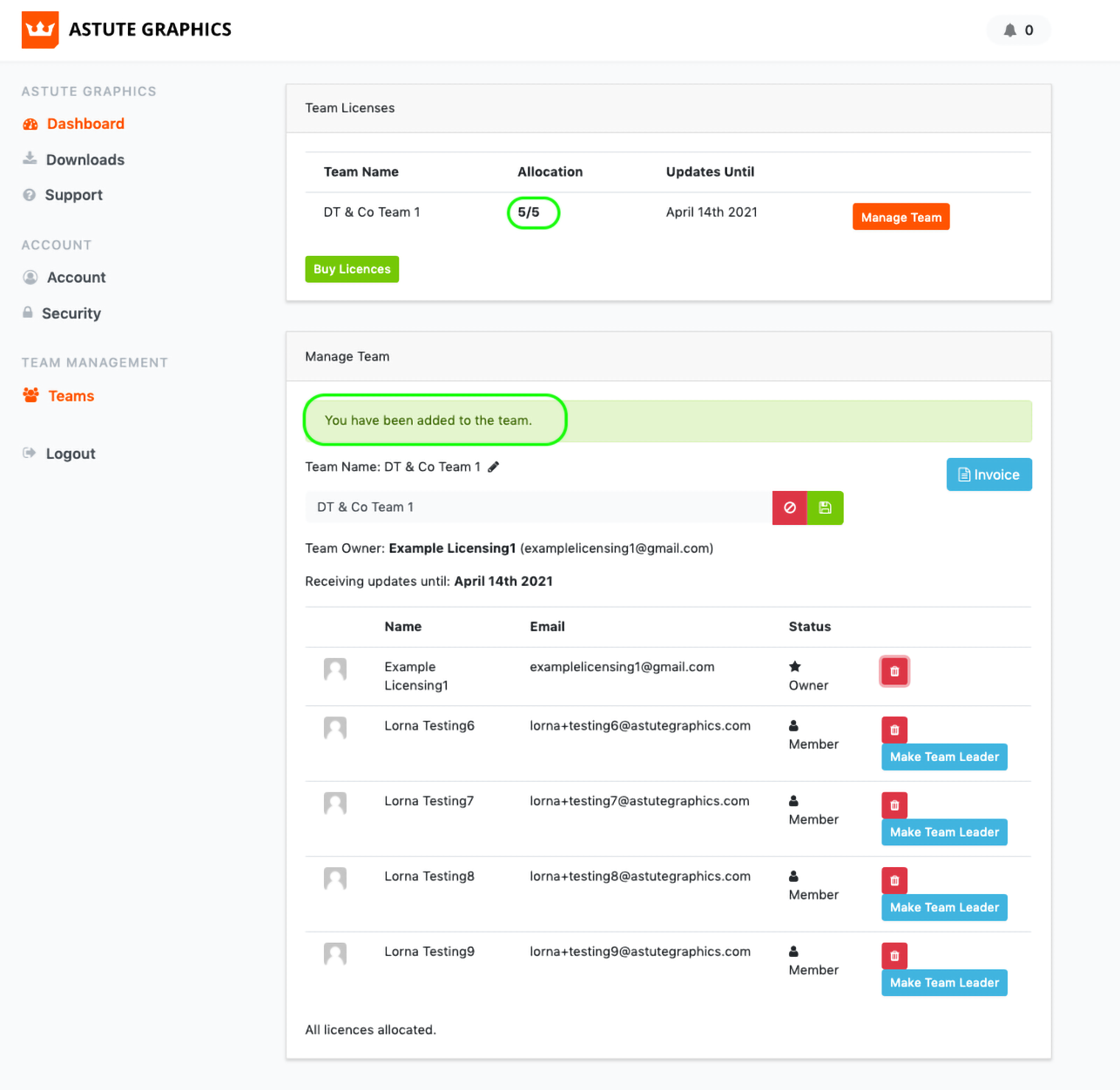Save team name with green disk icon
The width and height of the screenshot is (1120, 1090).
[x=825, y=508]
